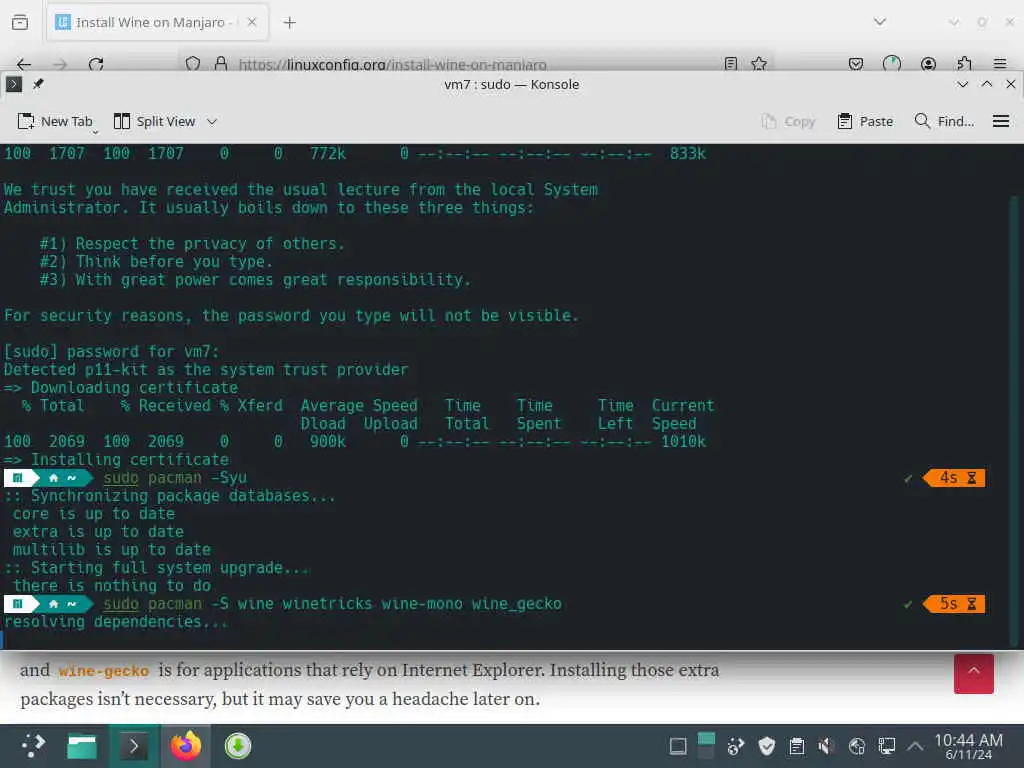Open Firefox list all tabs dropdown
Image resolution: width=1024 pixels, height=768 pixels.
880,22
